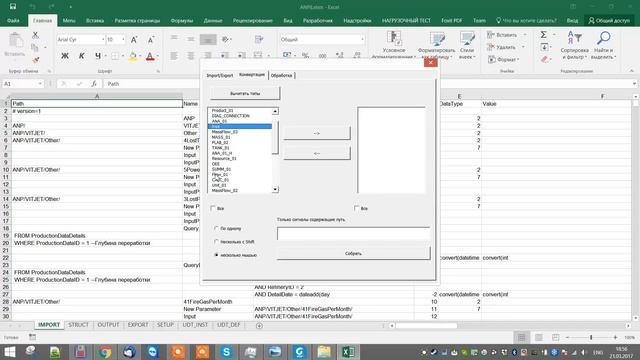The image size is (640, 360).
Task: Switch to the STRUCT sheet tab
Action: click(78, 325)
